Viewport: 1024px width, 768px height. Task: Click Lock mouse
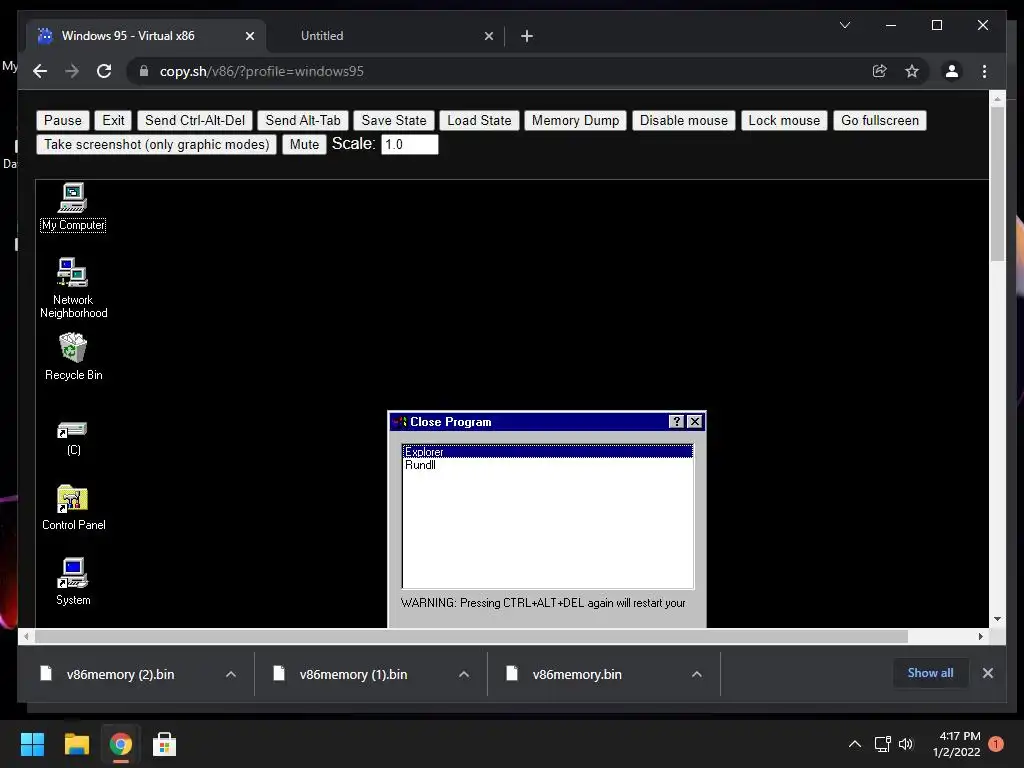(x=784, y=120)
